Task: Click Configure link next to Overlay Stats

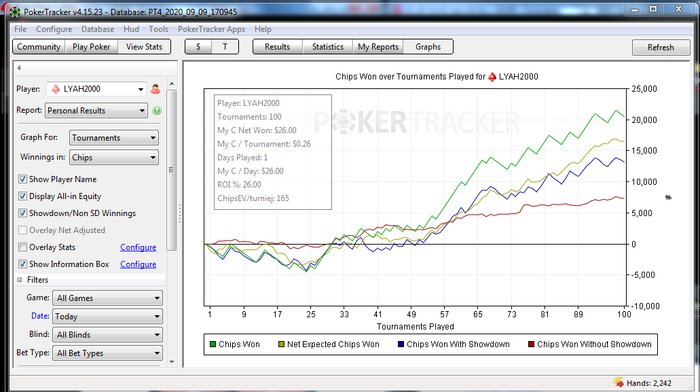Action: (x=138, y=247)
